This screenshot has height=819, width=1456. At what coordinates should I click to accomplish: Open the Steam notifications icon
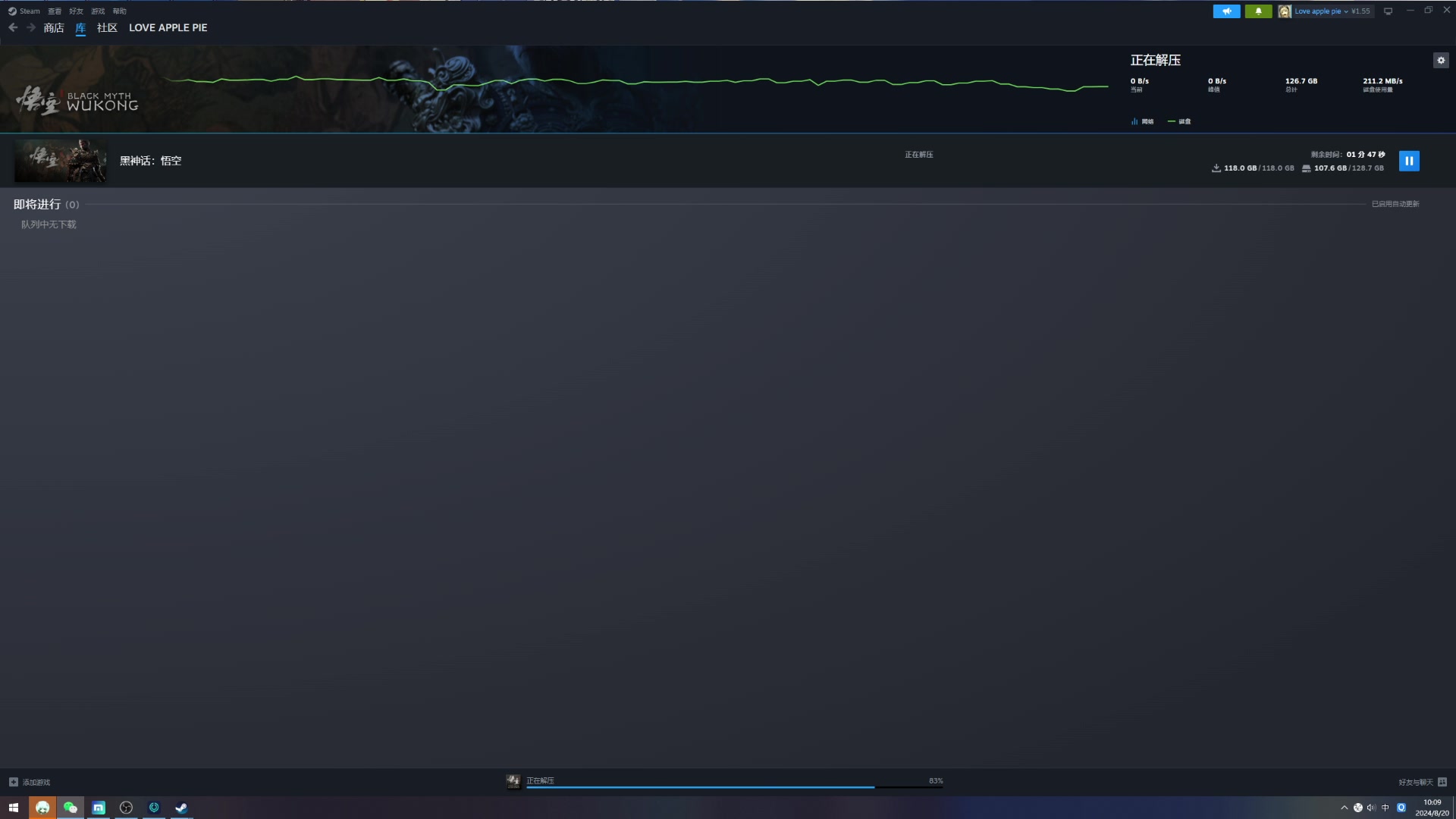(x=1258, y=10)
